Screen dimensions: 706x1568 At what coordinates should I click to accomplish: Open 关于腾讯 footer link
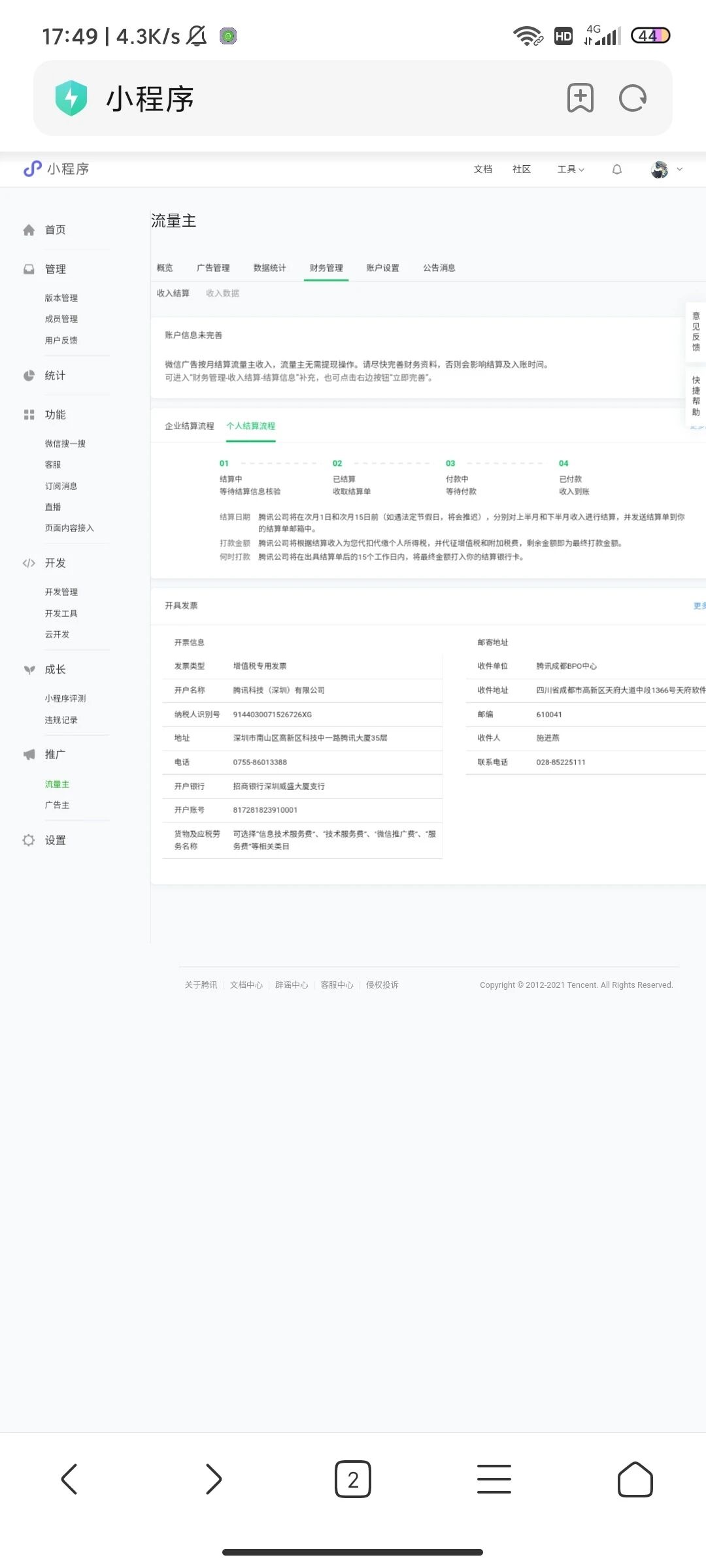201,985
